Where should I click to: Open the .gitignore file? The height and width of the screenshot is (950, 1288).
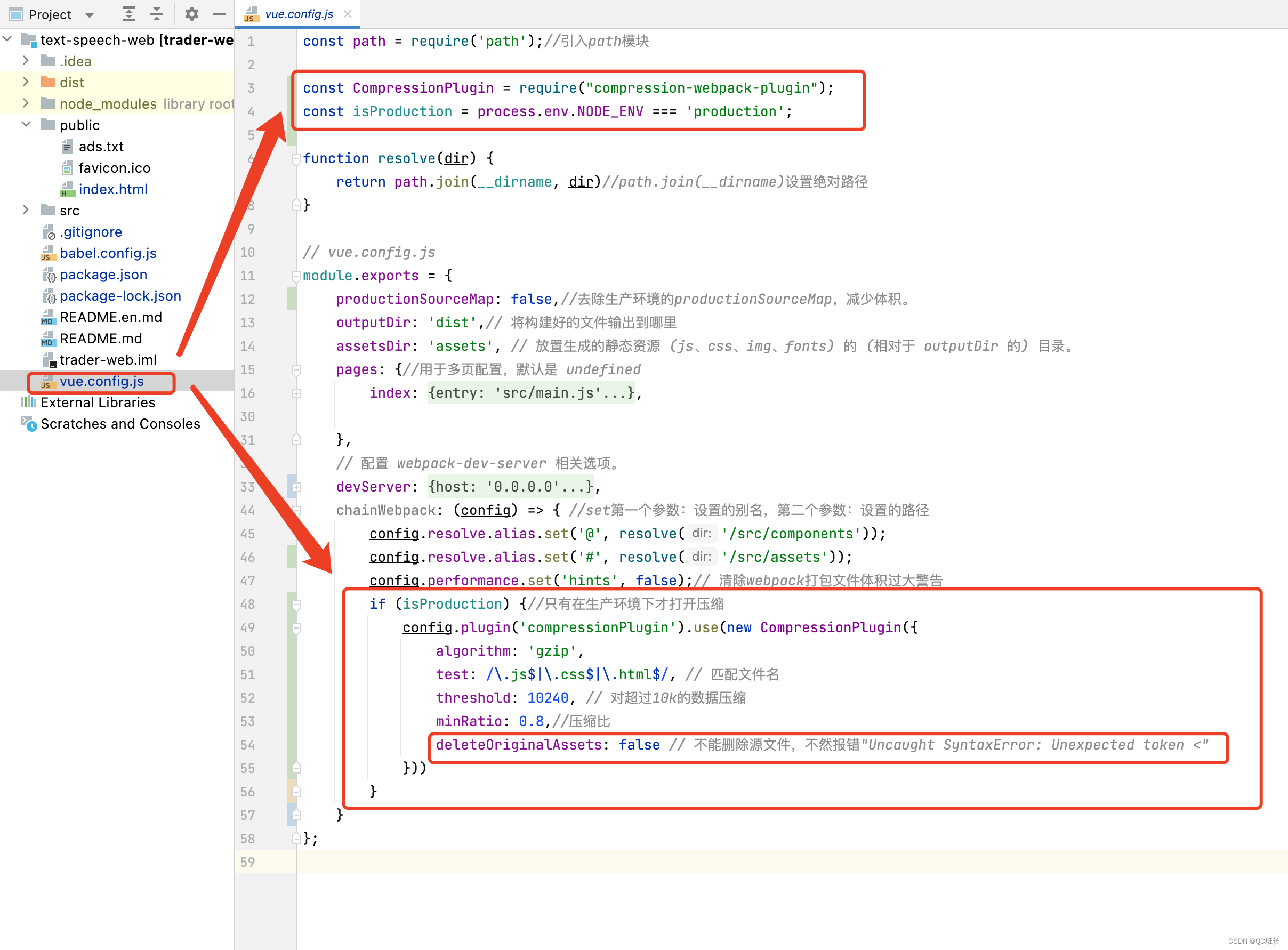(x=91, y=231)
